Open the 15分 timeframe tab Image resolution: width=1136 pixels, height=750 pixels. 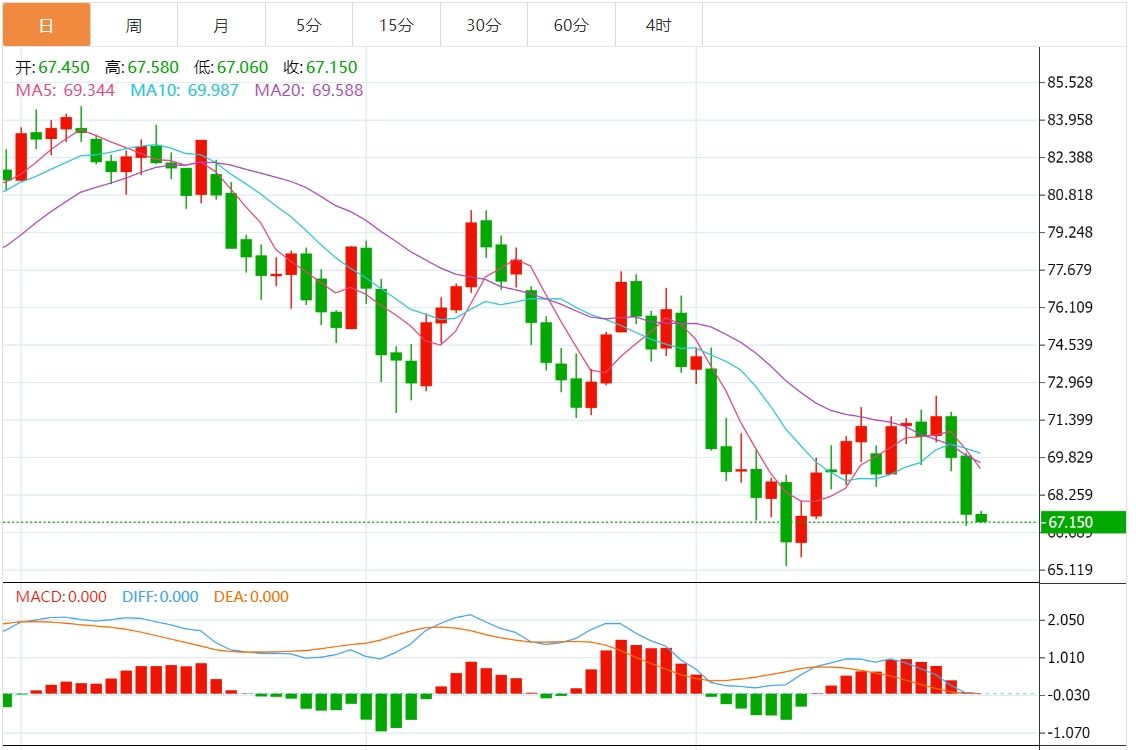[397, 25]
